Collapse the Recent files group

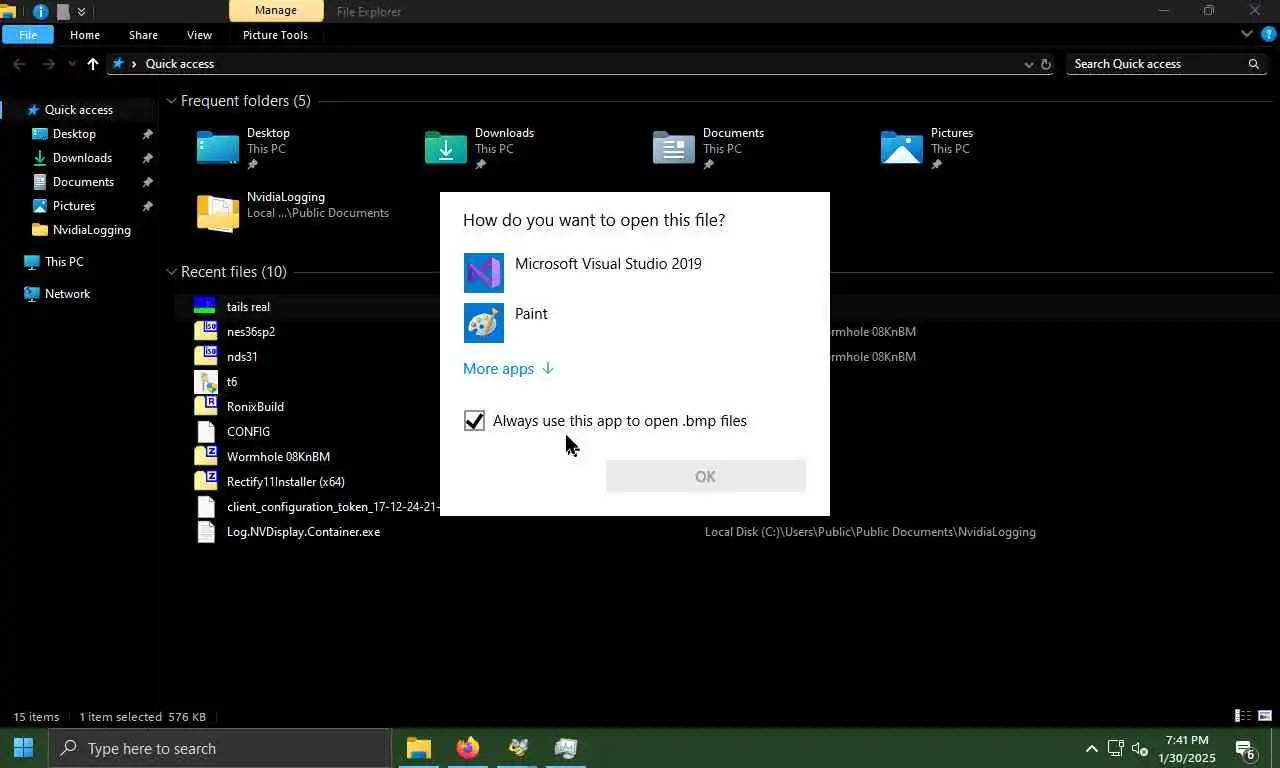172,272
